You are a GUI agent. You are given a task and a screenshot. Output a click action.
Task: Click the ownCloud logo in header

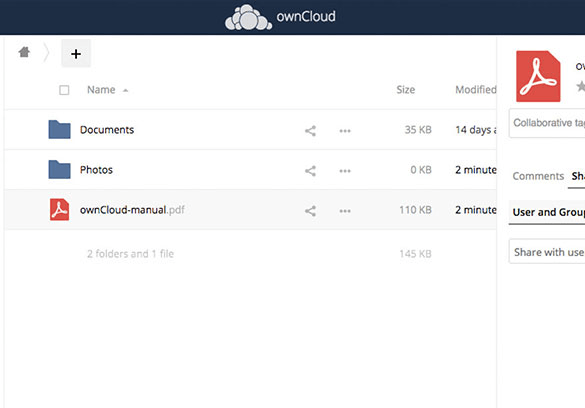coord(280,17)
